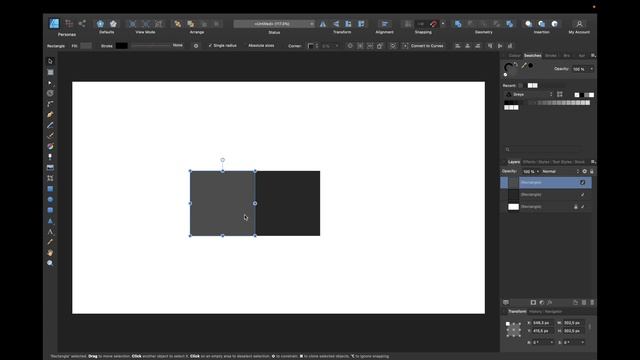Open black Stroke colour swatch
640x360 pixels.
coord(122,46)
